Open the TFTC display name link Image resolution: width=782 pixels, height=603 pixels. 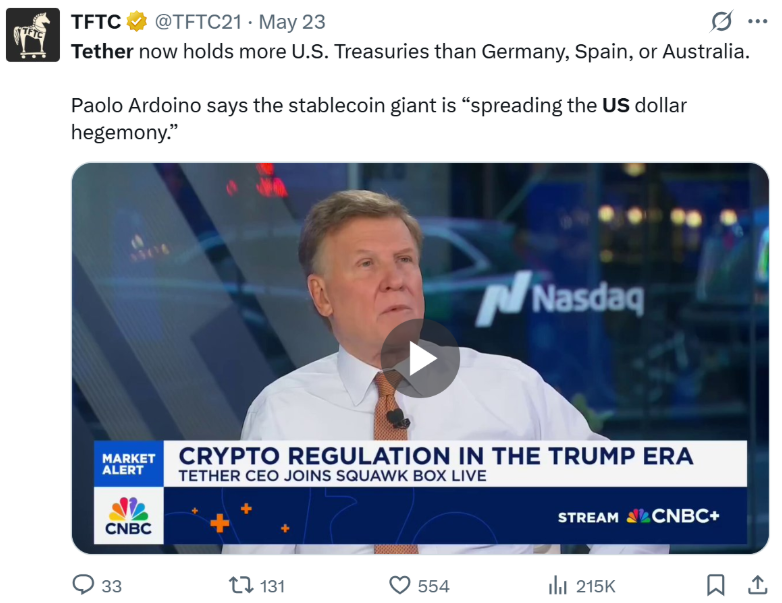point(94,22)
